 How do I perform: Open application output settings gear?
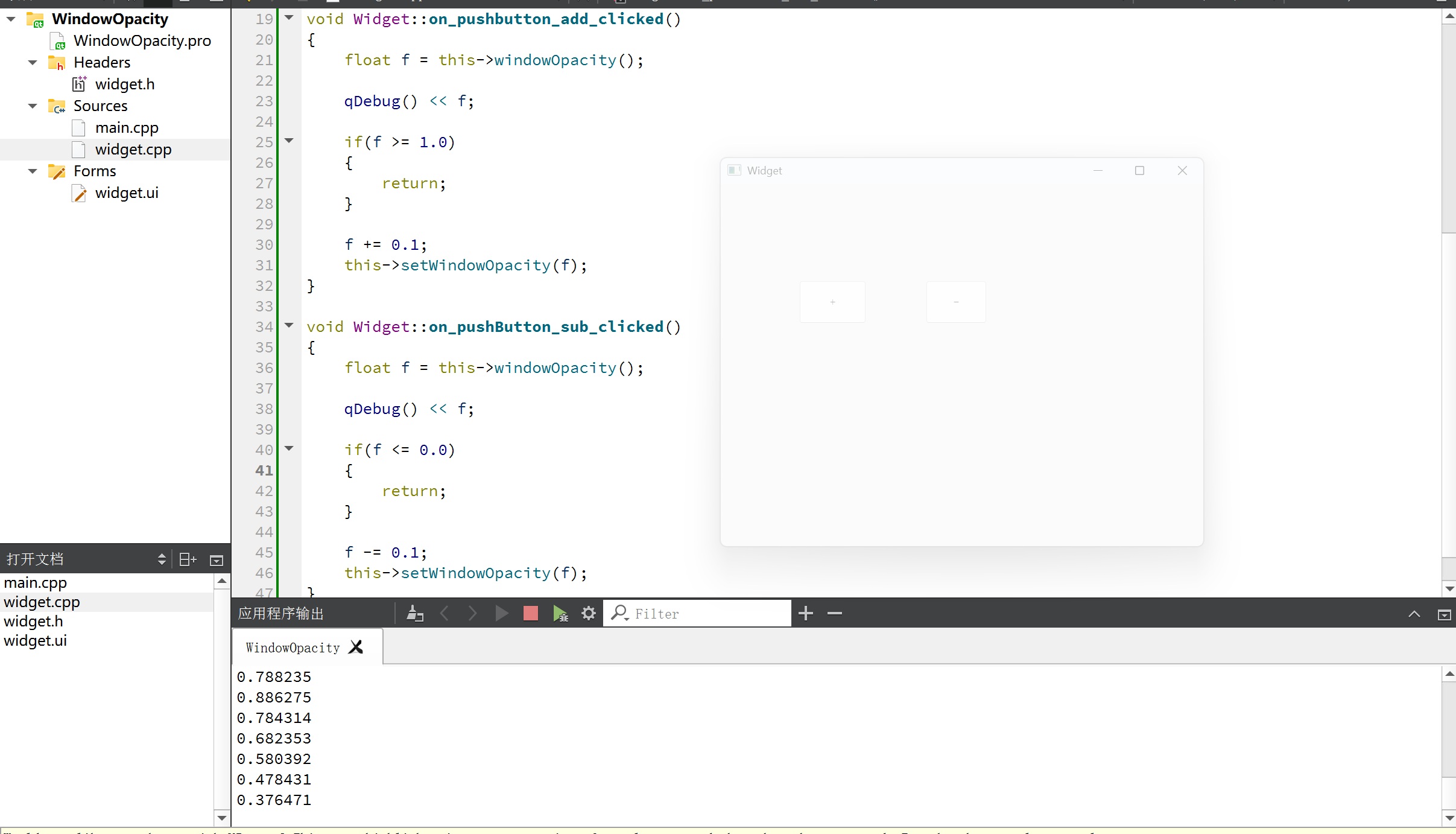coord(588,614)
